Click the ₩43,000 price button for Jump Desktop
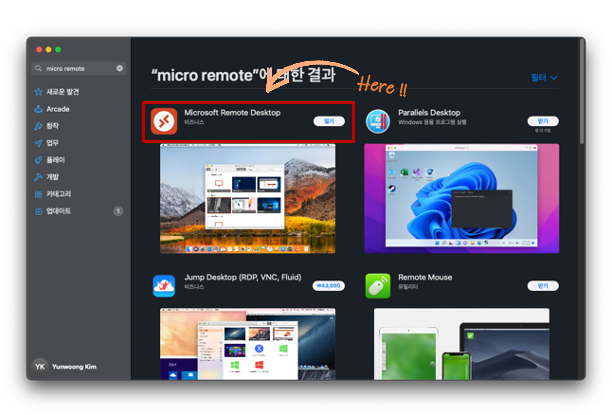This screenshot has width=612, height=415. [x=329, y=286]
